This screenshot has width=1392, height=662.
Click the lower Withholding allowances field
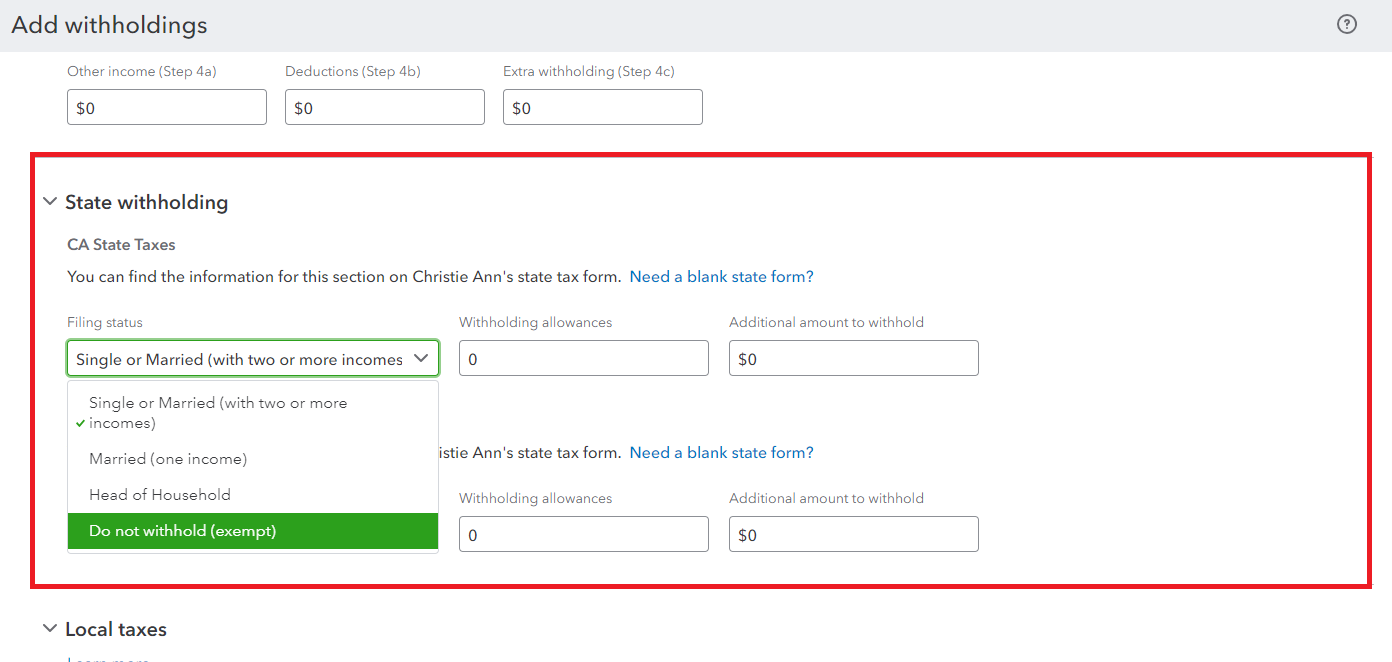coord(584,535)
